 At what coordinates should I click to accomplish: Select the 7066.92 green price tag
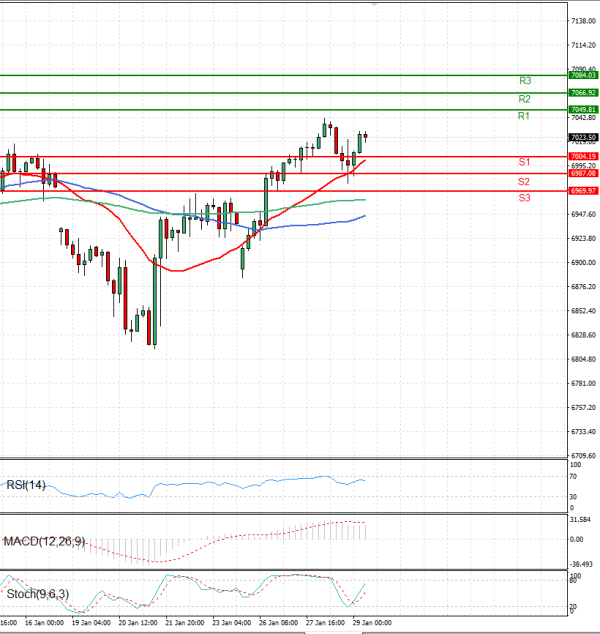tap(582, 92)
